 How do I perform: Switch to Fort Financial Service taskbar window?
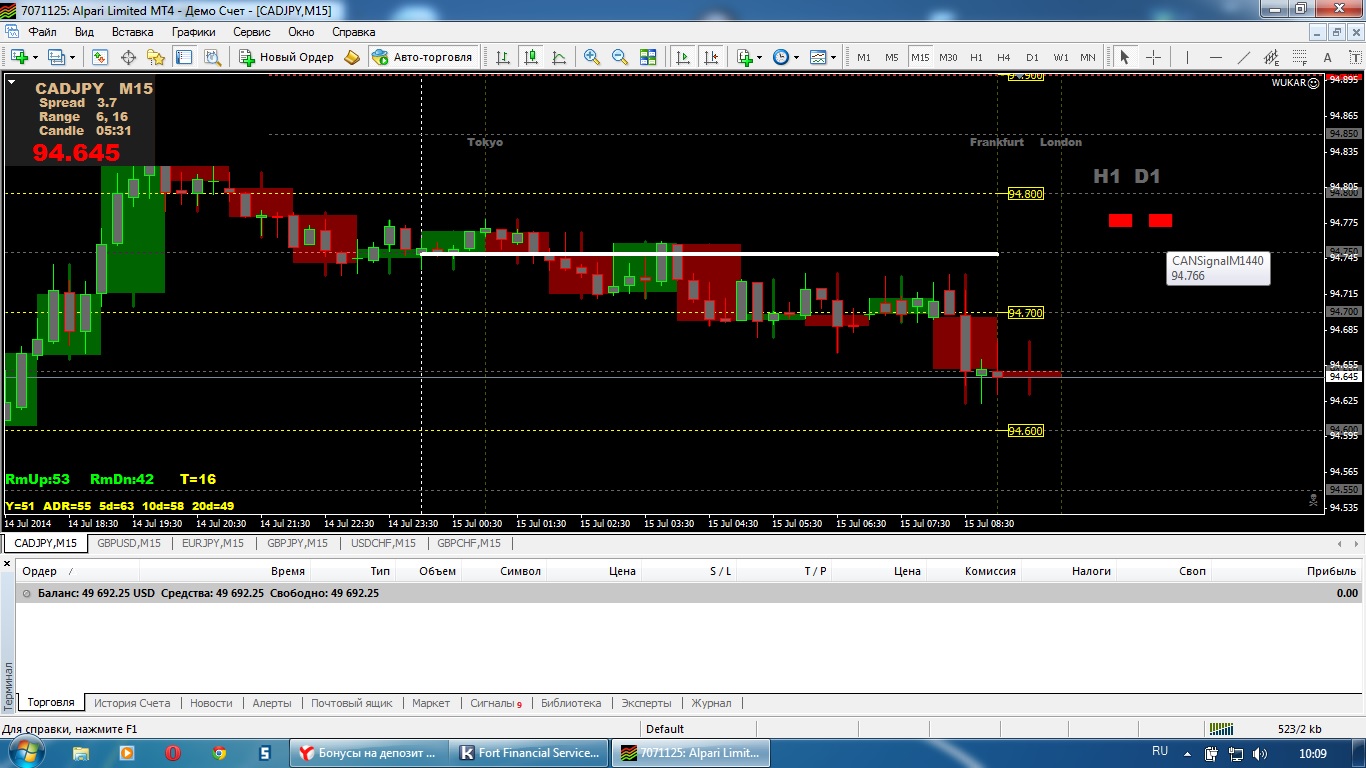(x=530, y=752)
